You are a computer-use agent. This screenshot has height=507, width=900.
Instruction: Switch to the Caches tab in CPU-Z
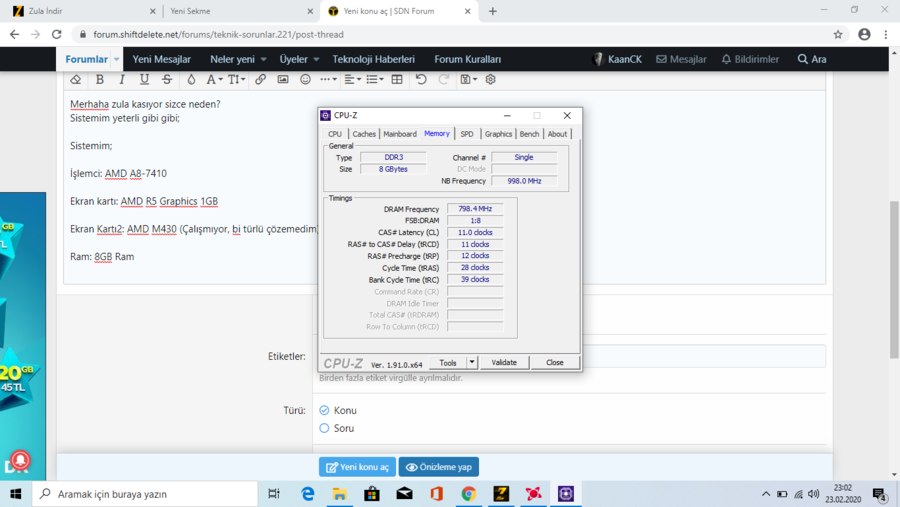pos(364,134)
